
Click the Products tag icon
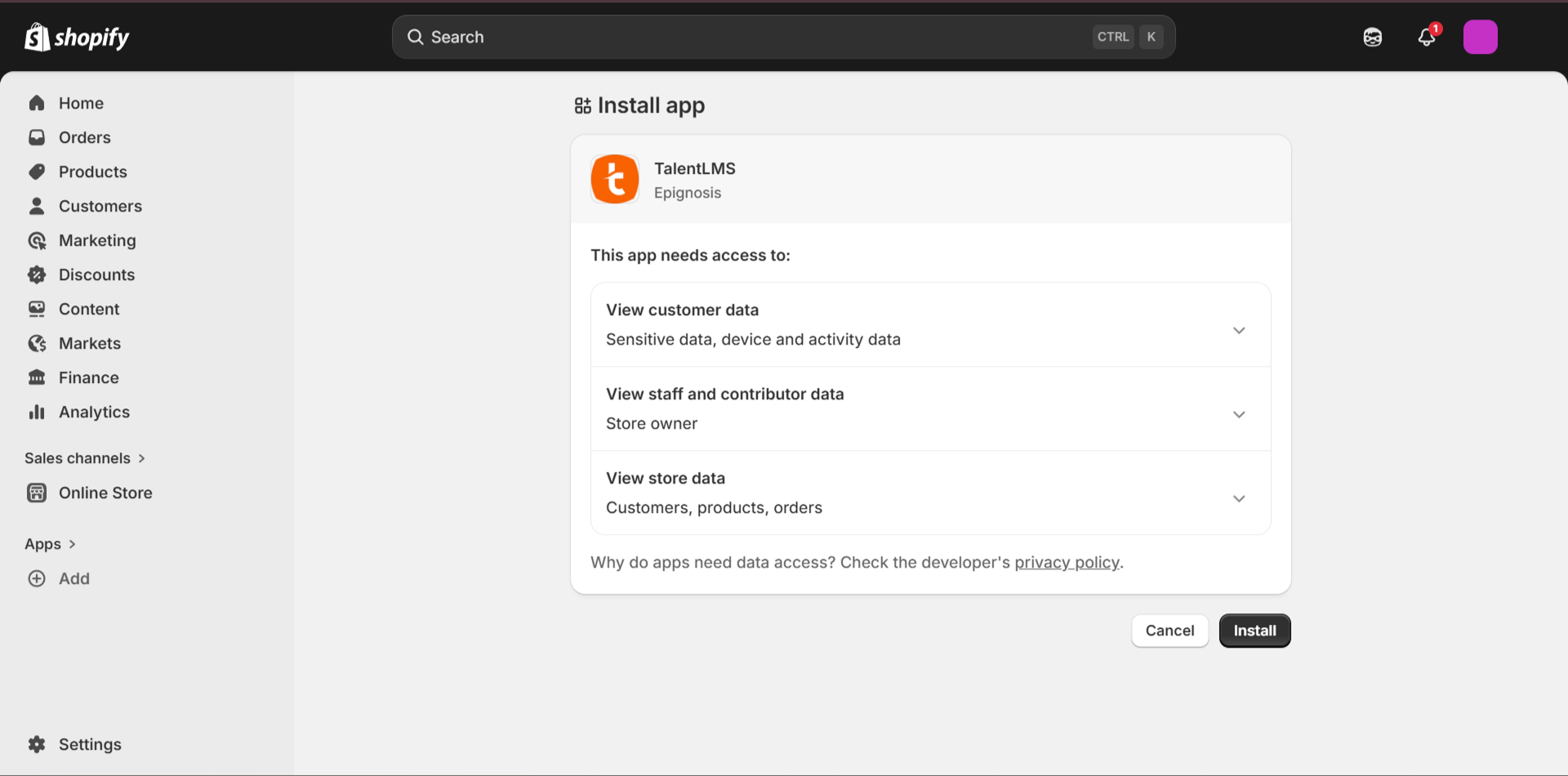[x=37, y=172]
